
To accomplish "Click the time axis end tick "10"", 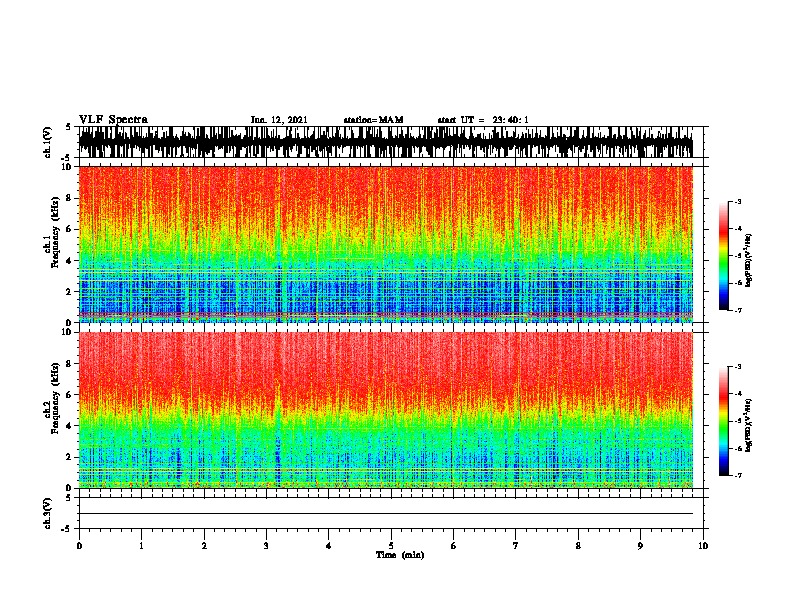I will coord(703,546).
